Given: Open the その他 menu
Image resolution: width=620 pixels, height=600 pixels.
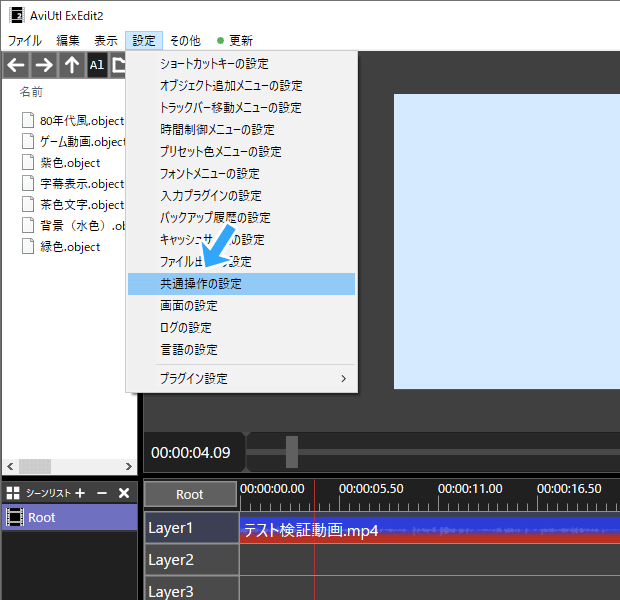Looking at the screenshot, I should (185, 40).
